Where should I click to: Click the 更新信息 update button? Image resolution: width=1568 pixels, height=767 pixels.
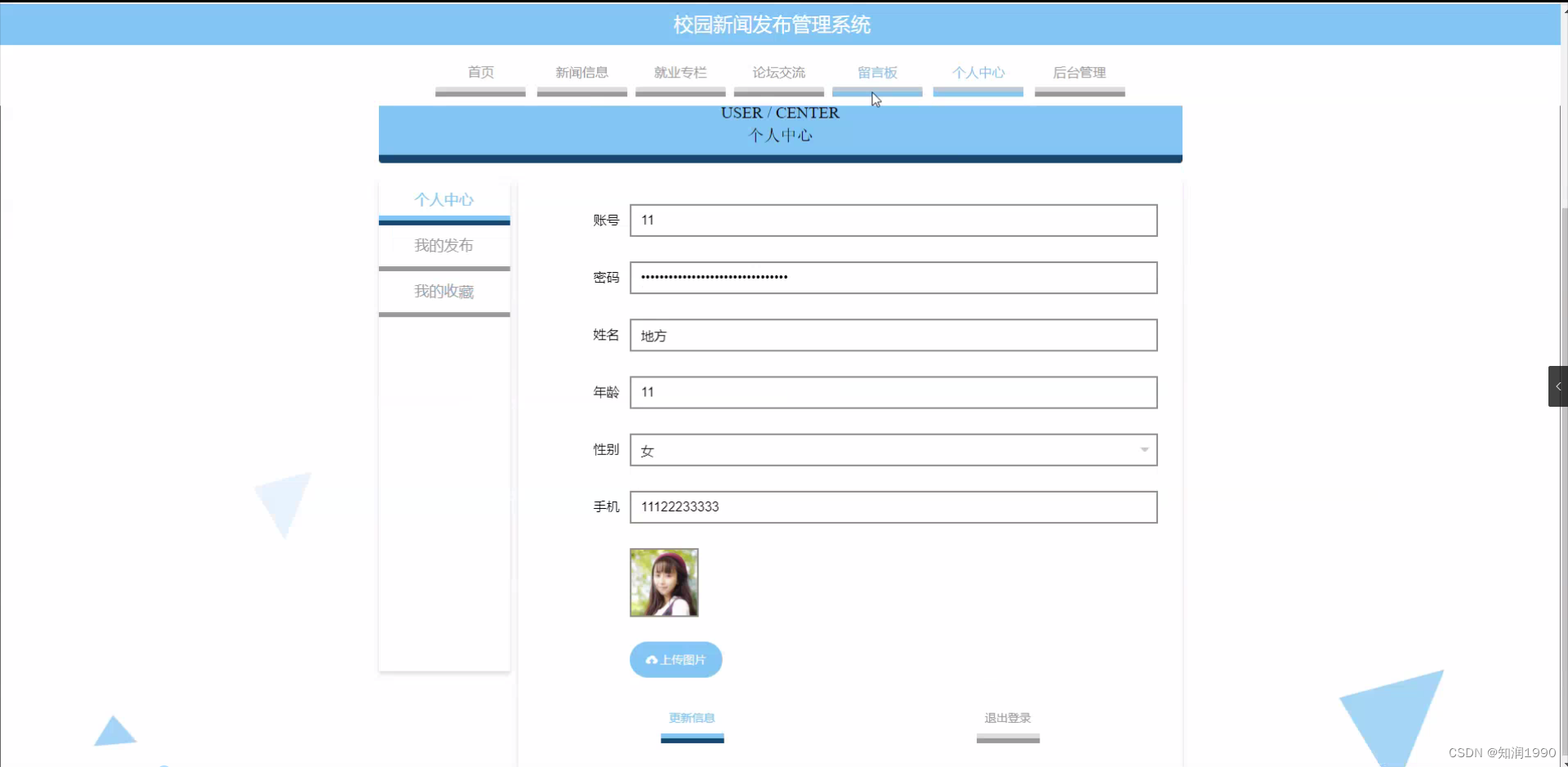click(691, 719)
